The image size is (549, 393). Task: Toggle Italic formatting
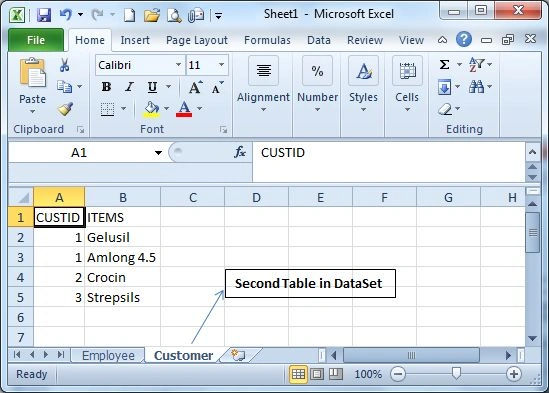click(x=130, y=87)
